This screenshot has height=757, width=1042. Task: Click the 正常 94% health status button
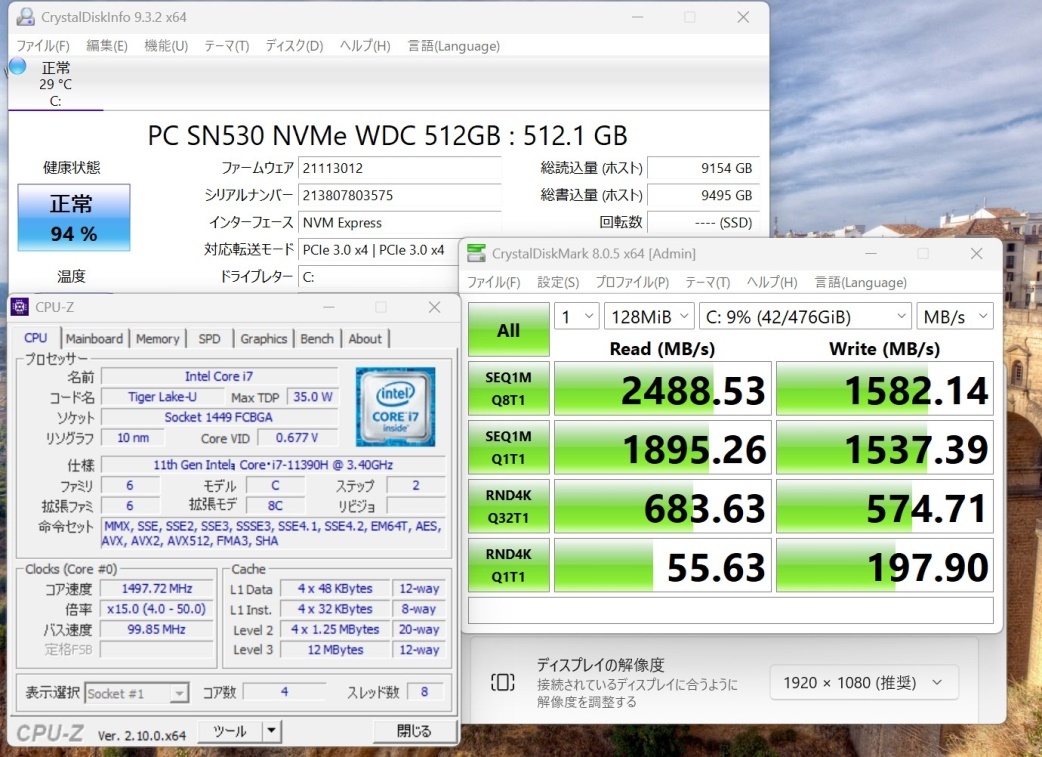(x=74, y=217)
